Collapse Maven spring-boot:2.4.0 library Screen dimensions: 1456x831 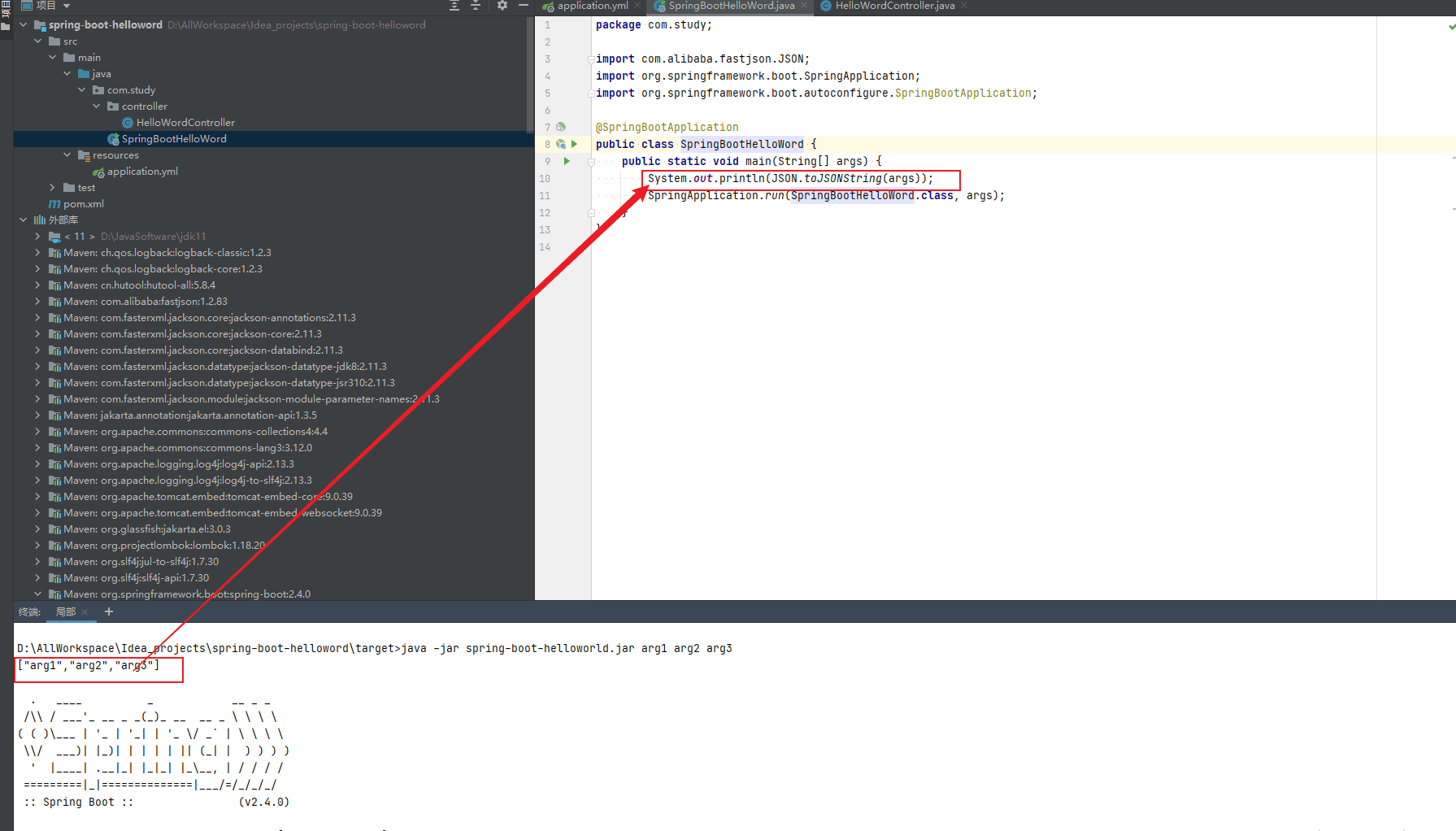tap(38, 594)
